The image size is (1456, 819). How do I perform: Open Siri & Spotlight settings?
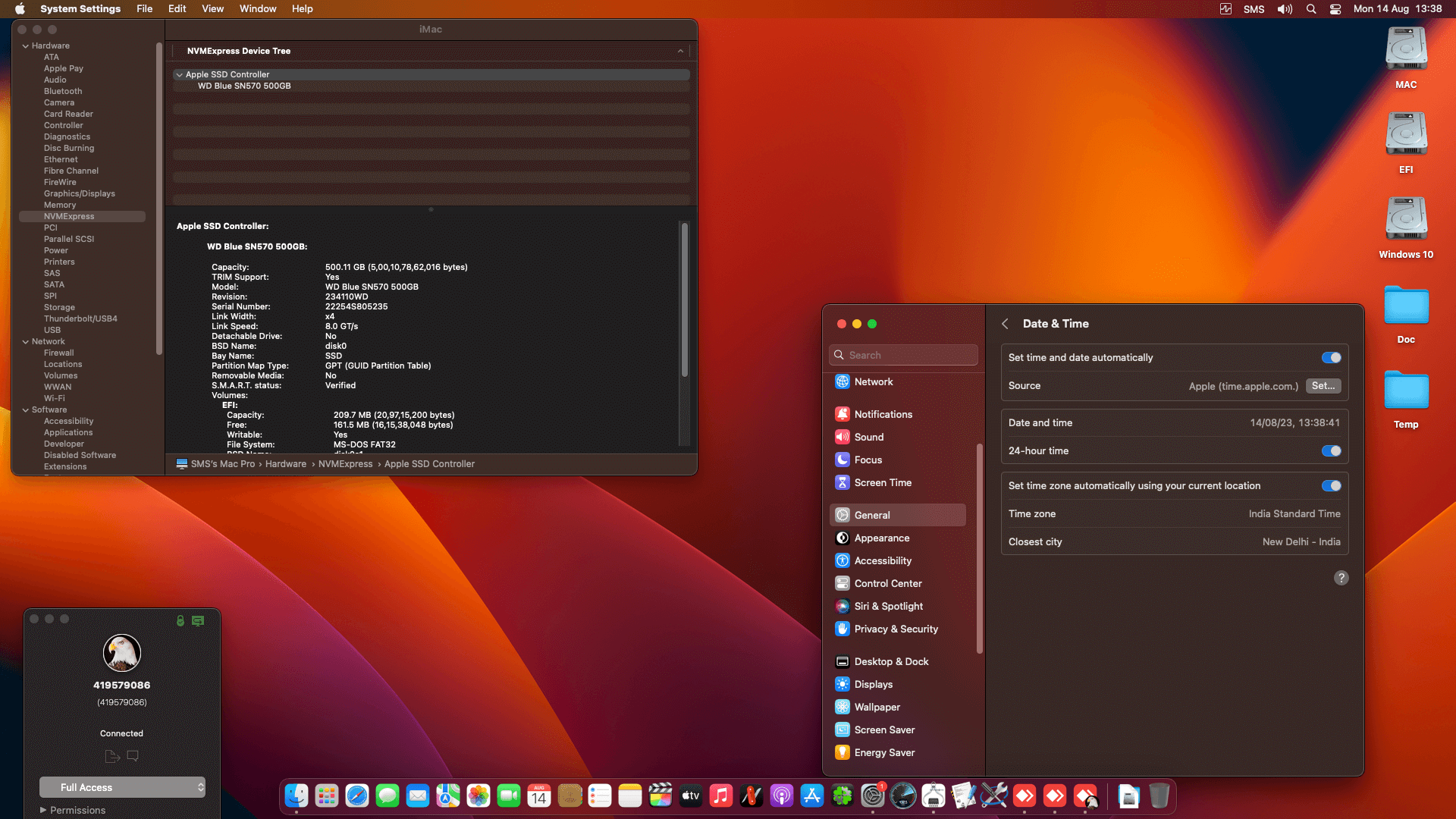click(x=898, y=607)
